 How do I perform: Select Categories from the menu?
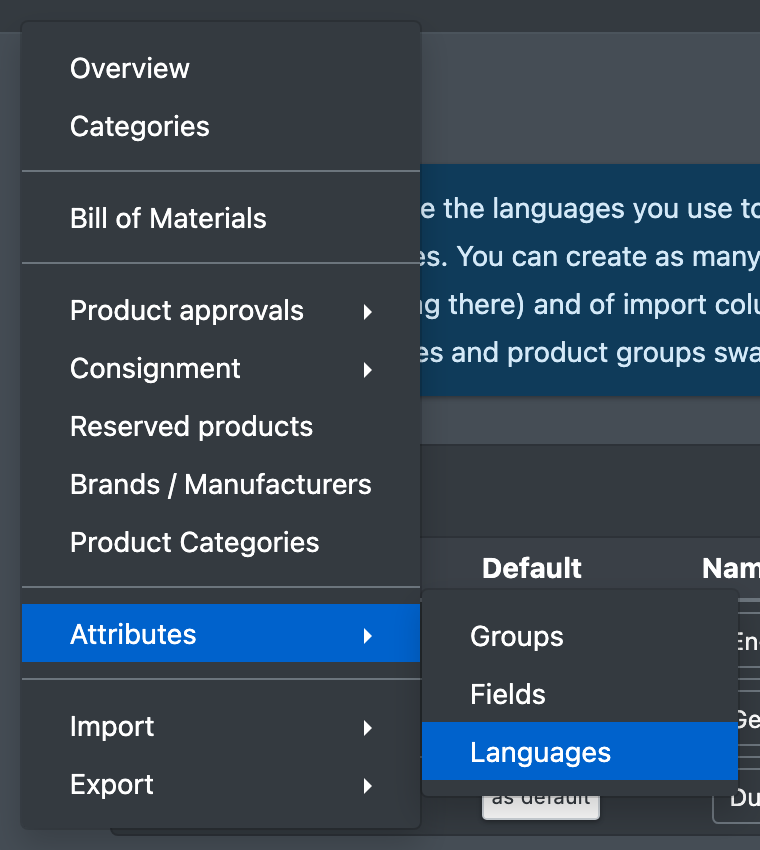coord(221,127)
